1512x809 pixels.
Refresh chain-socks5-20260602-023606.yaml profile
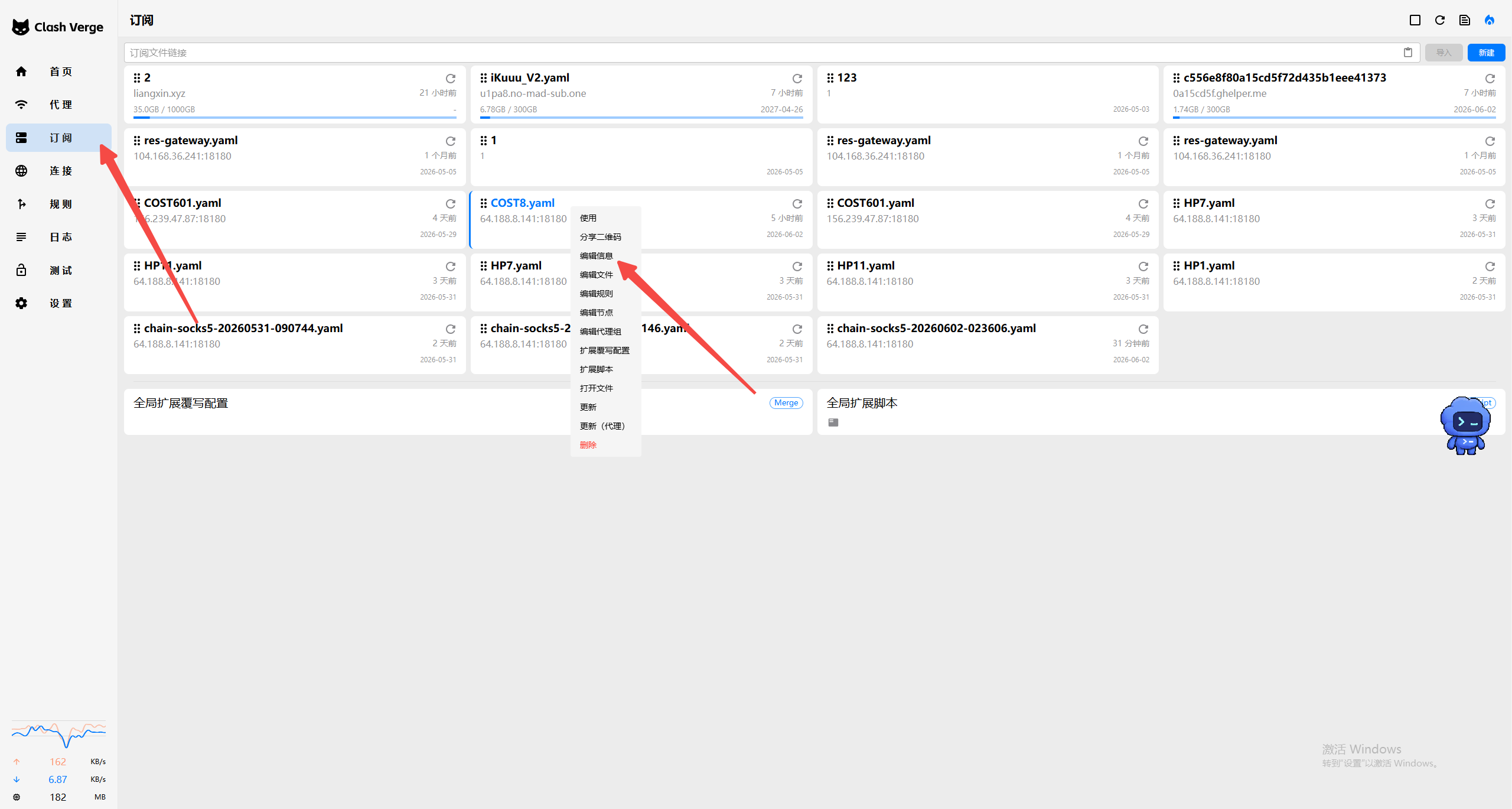click(1143, 329)
